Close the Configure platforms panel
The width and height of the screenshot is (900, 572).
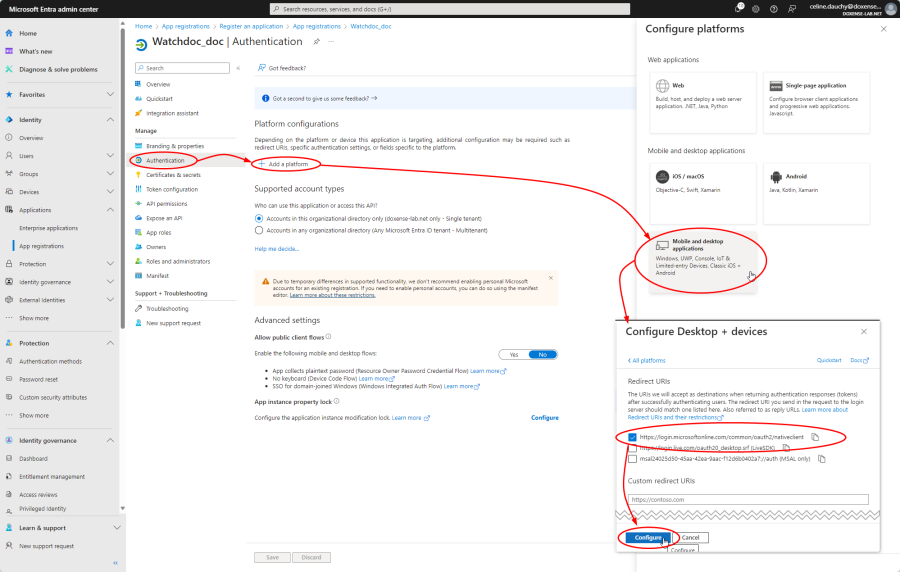pyautogui.click(x=882, y=29)
